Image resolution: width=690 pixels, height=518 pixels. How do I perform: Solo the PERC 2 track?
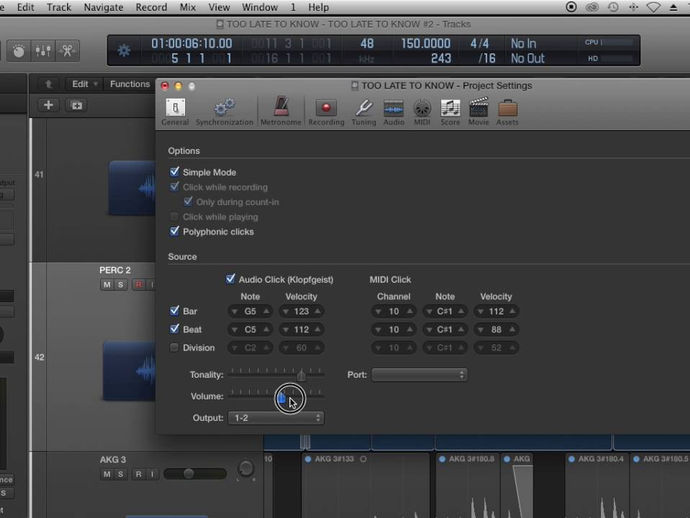click(121, 285)
